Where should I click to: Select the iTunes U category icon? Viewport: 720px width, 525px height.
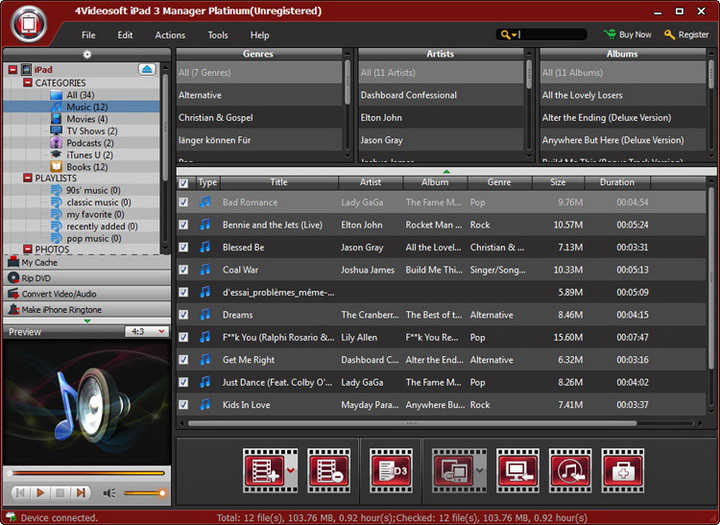pos(56,155)
